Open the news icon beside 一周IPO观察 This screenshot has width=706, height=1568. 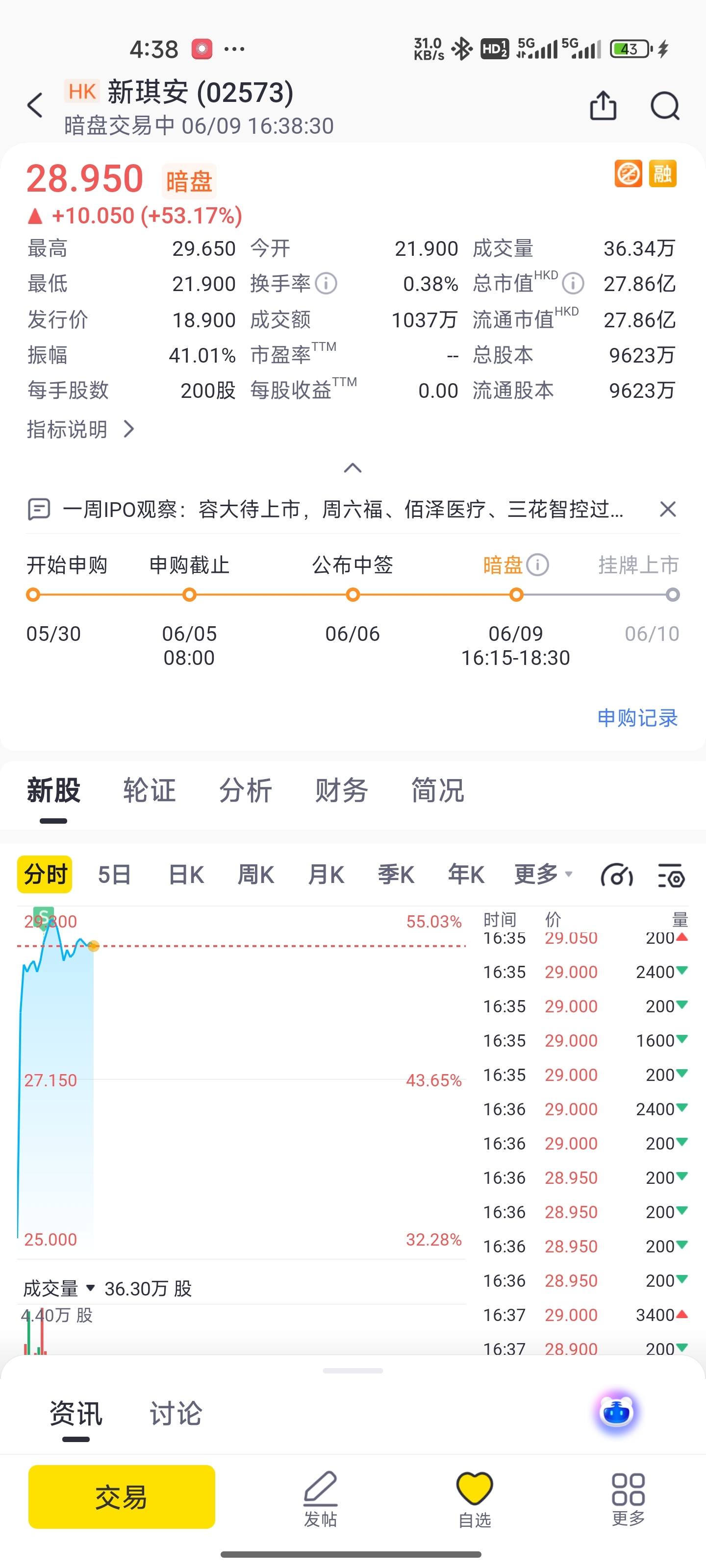(39, 509)
